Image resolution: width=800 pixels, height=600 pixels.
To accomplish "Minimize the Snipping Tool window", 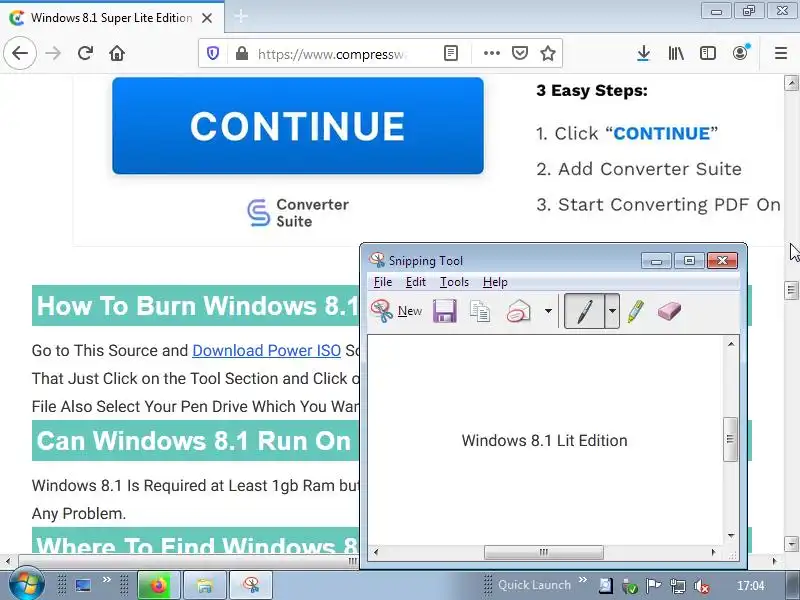I will point(657,261).
